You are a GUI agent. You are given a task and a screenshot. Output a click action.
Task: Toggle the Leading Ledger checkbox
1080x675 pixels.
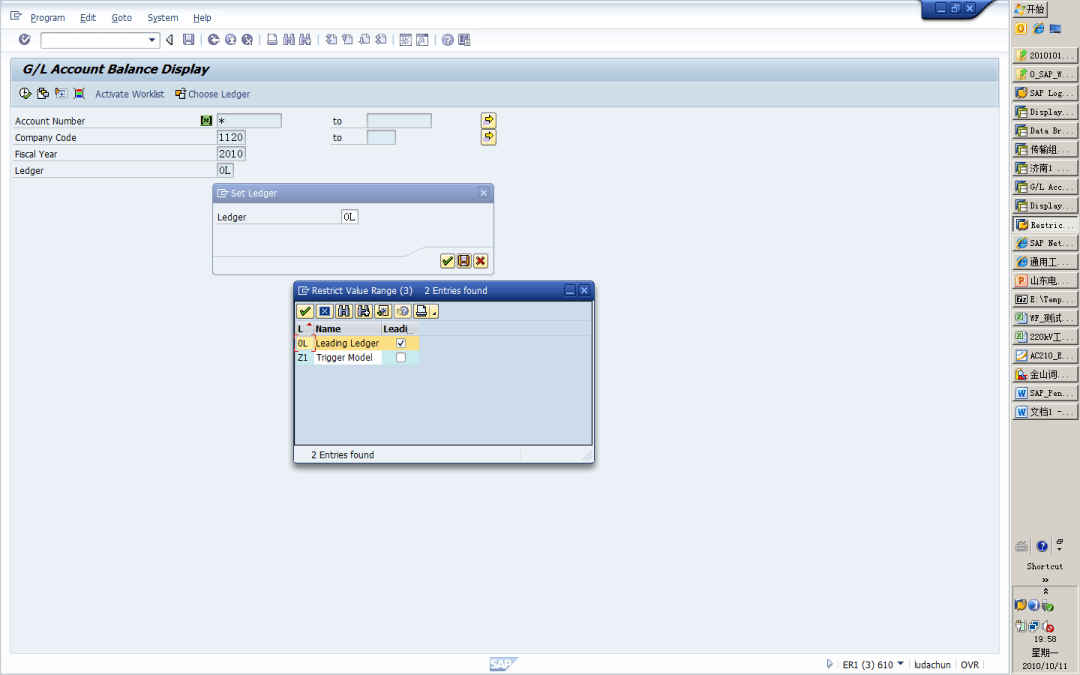click(401, 343)
